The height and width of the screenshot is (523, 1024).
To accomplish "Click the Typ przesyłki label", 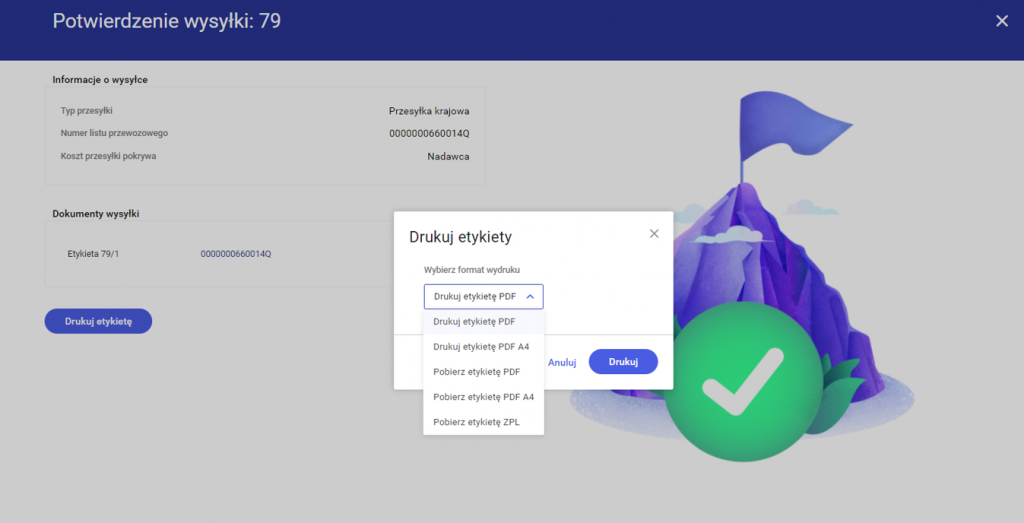I will [87, 111].
